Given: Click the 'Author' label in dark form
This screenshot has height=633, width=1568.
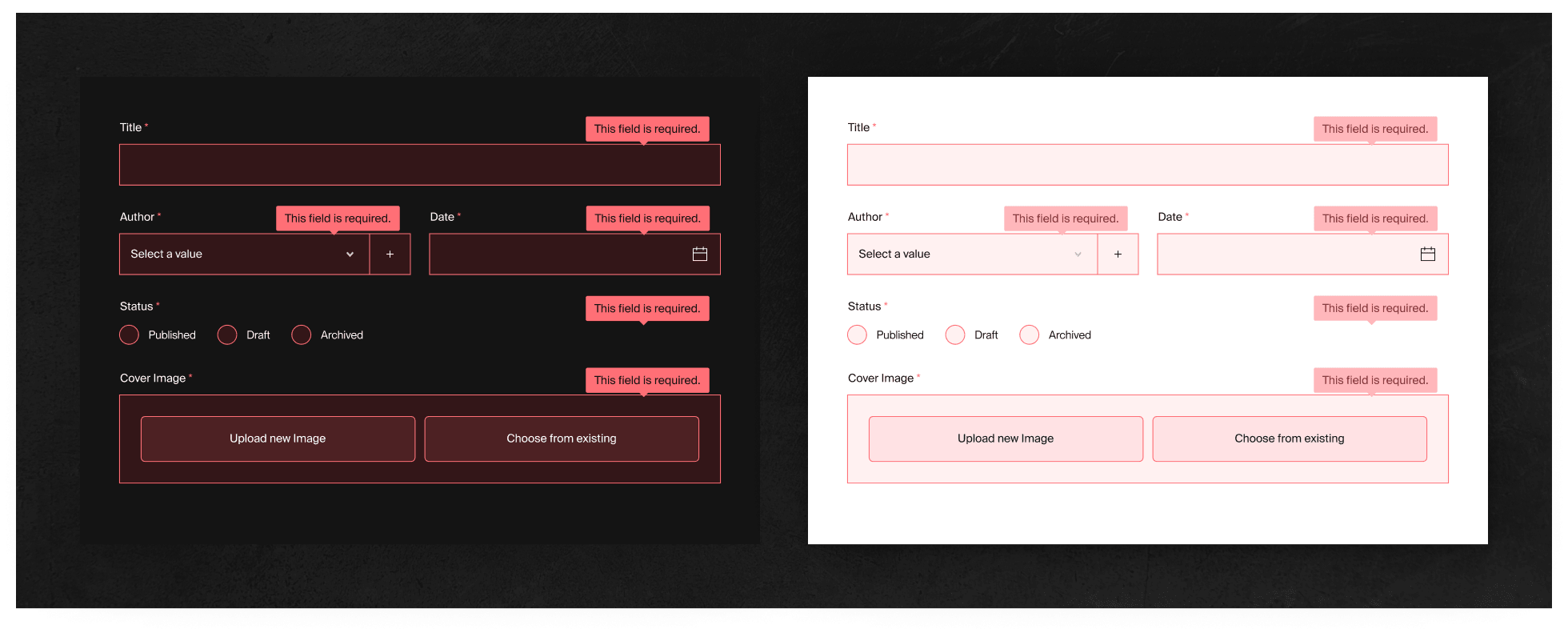Looking at the screenshot, I should pyautogui.click(x=137, y=217).
